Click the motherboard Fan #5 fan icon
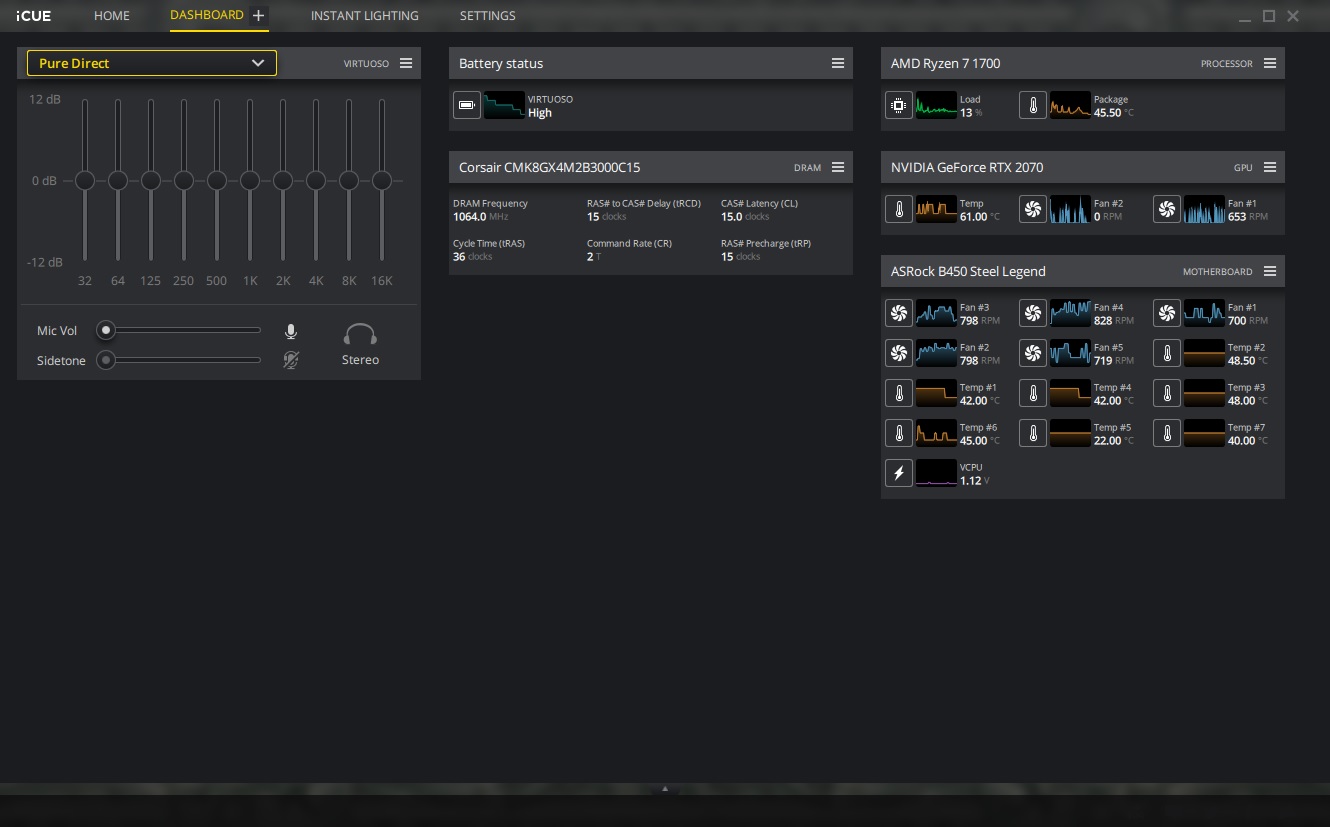1330x827 pixels. point(1032,353)
